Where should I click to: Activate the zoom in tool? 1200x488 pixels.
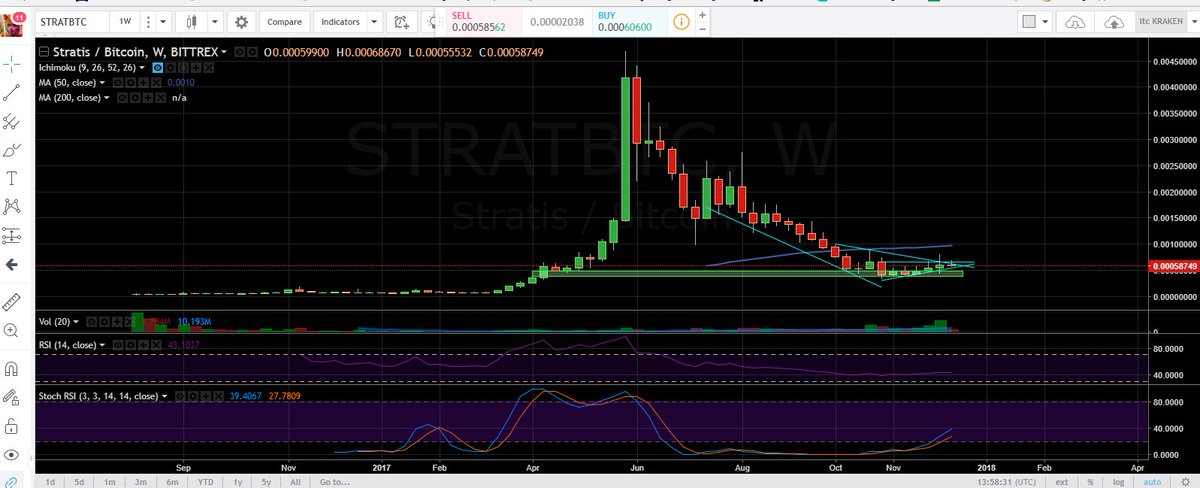coord(12,329)
